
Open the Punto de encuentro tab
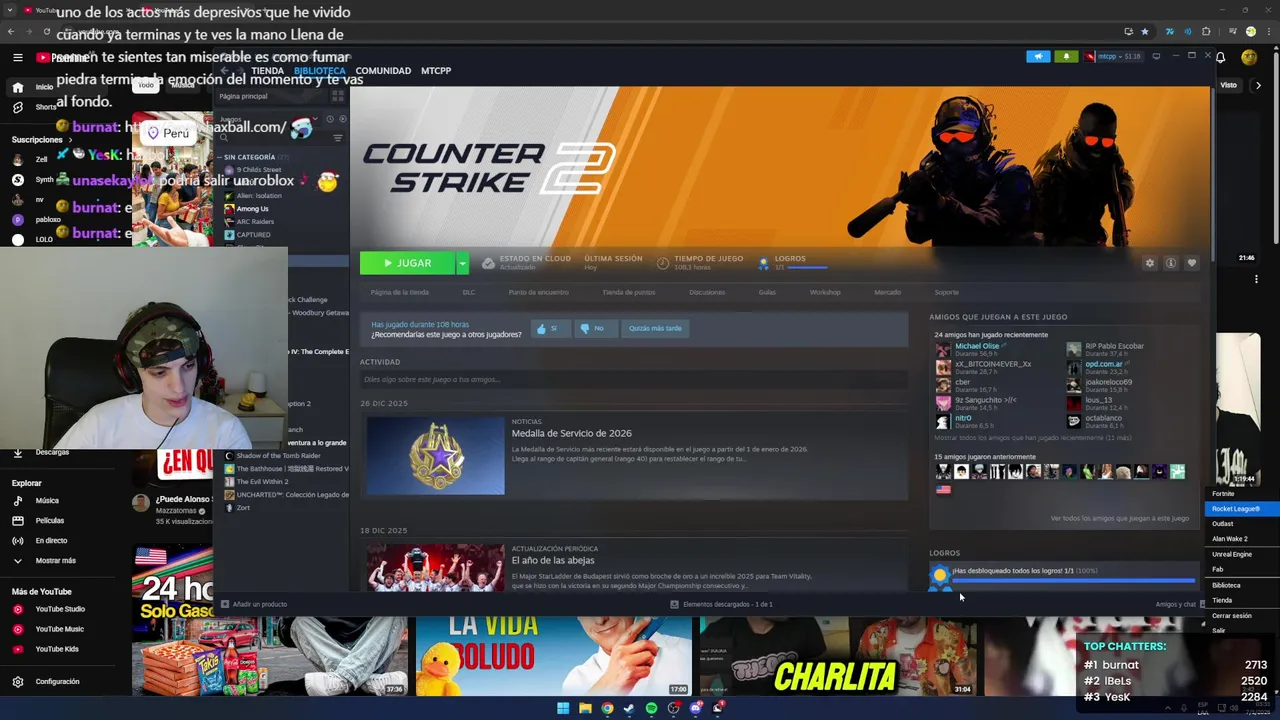[538, 292]
